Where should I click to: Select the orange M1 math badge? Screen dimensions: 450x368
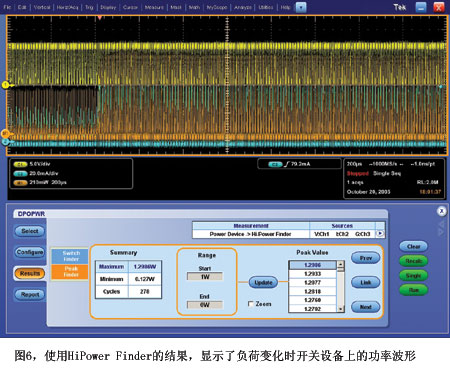[21, 183]
